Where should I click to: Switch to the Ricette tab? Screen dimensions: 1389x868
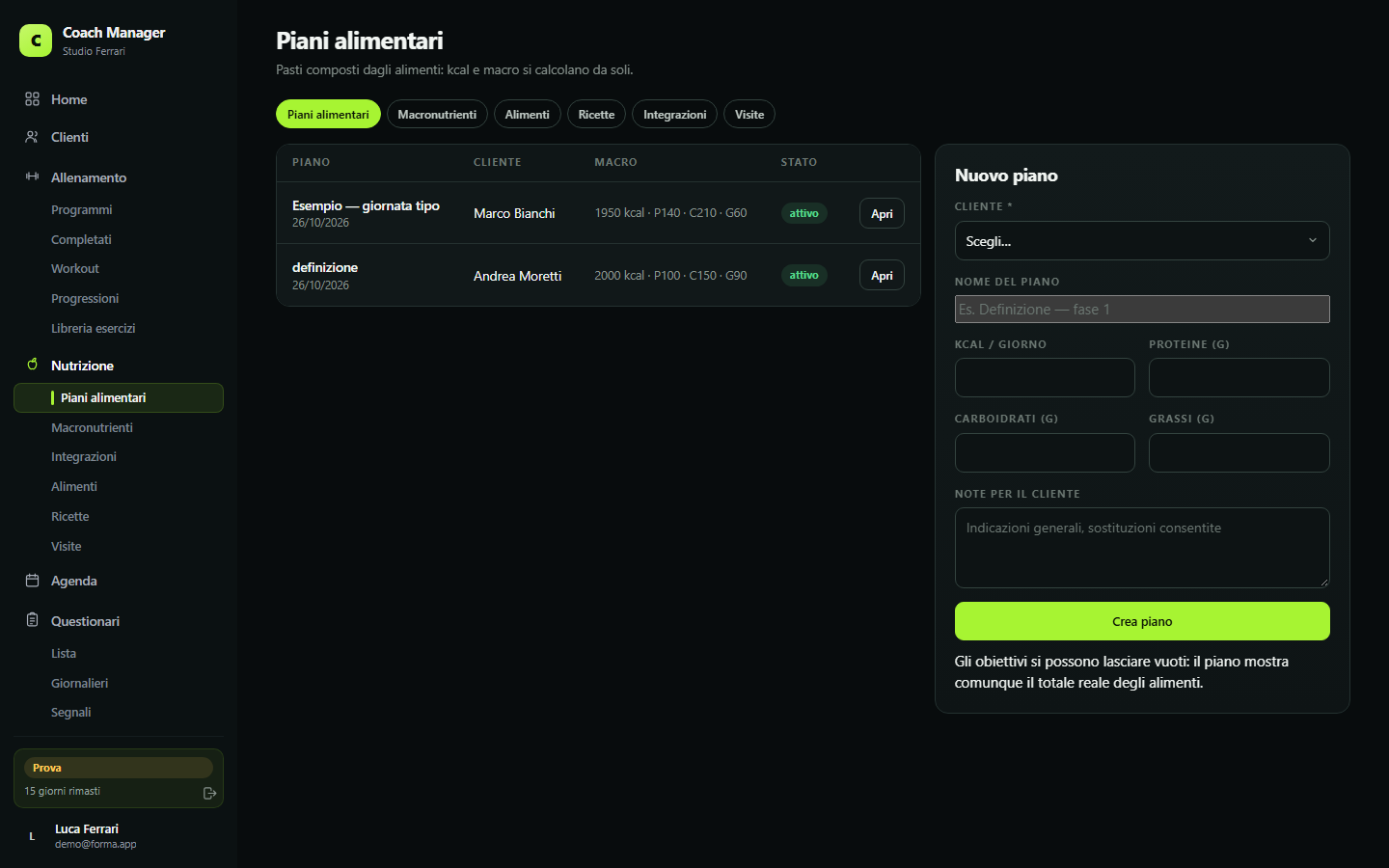596,114
